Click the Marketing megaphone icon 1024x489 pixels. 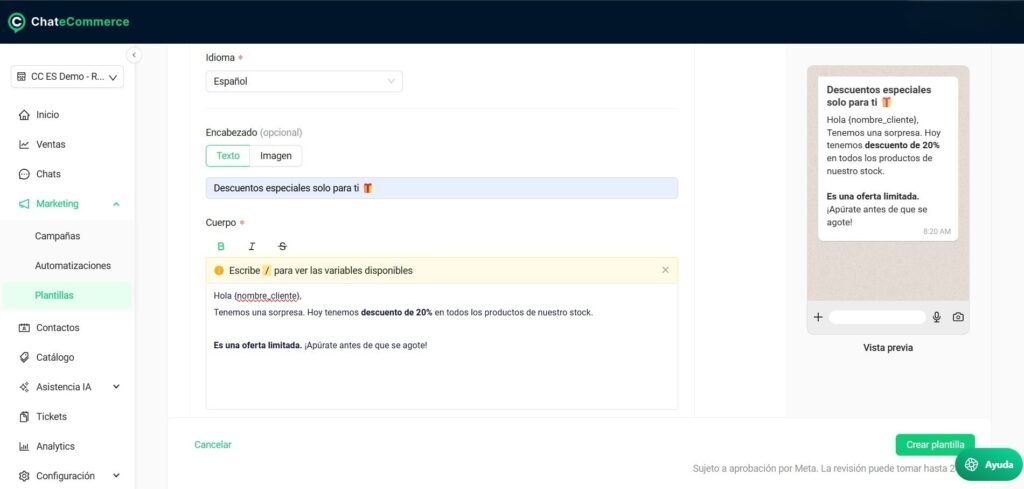(x=24, y=204)
